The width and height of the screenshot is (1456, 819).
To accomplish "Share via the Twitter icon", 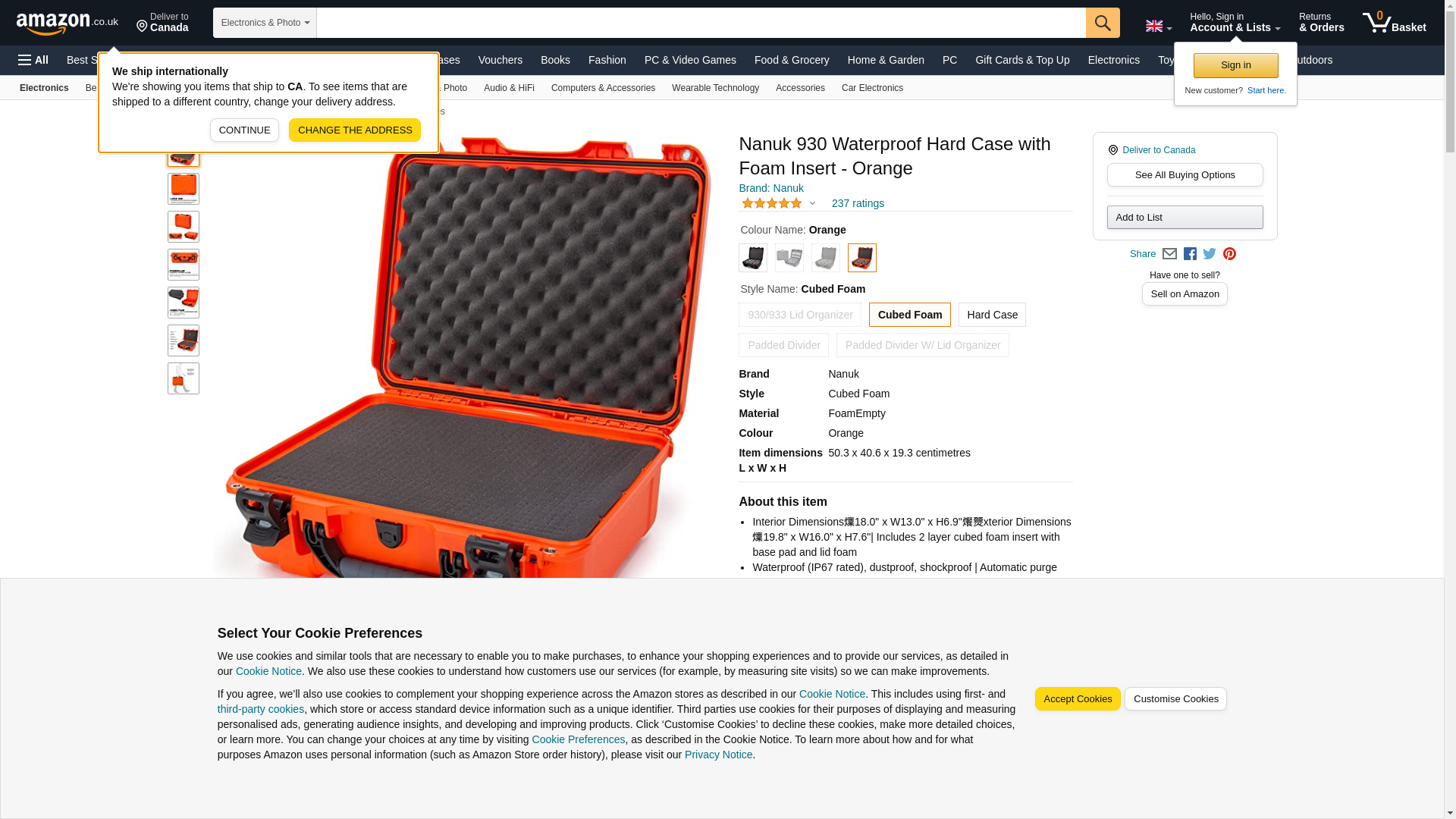I will (x=1210, y=254).
